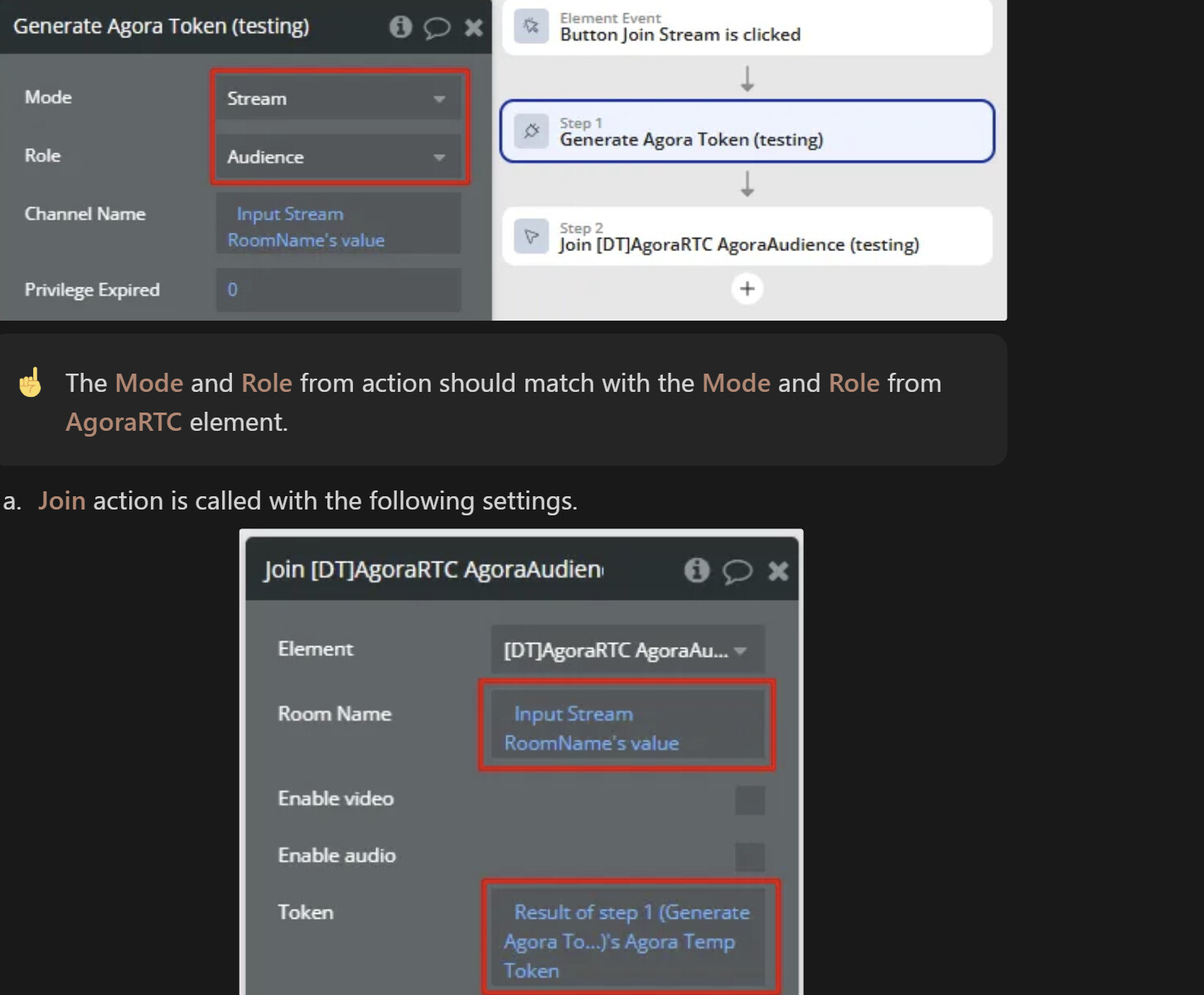1204x995 pixels.
Task: Click the pointing hand emoji in the note
Action: pyautogui.click(x=31, y=383)
